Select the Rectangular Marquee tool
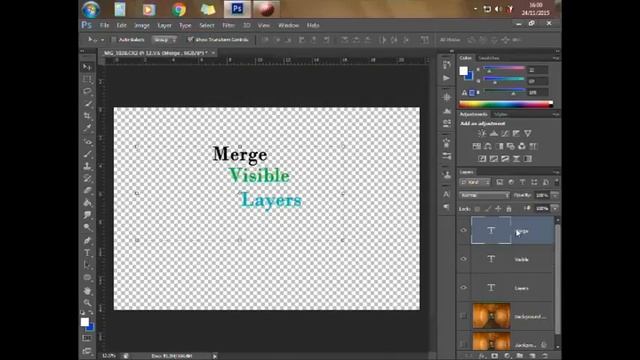The width and height of the screenshot is (640, 360). pyautogui.click(x=87, y=79)
